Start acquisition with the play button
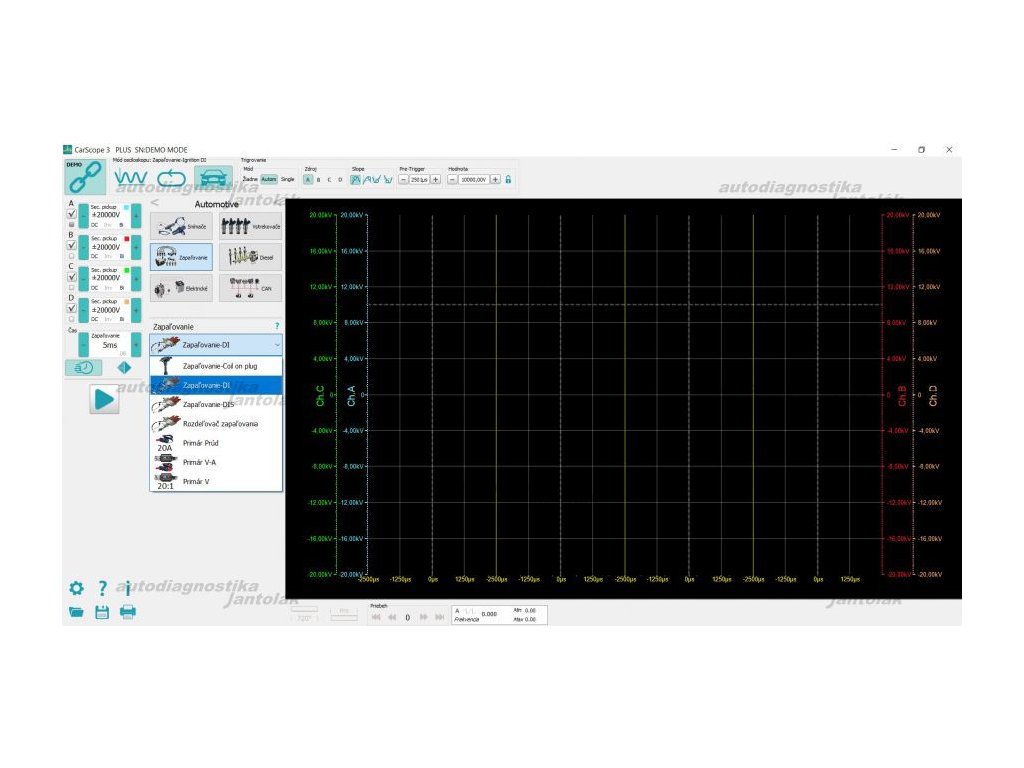 tap(104, 399)
